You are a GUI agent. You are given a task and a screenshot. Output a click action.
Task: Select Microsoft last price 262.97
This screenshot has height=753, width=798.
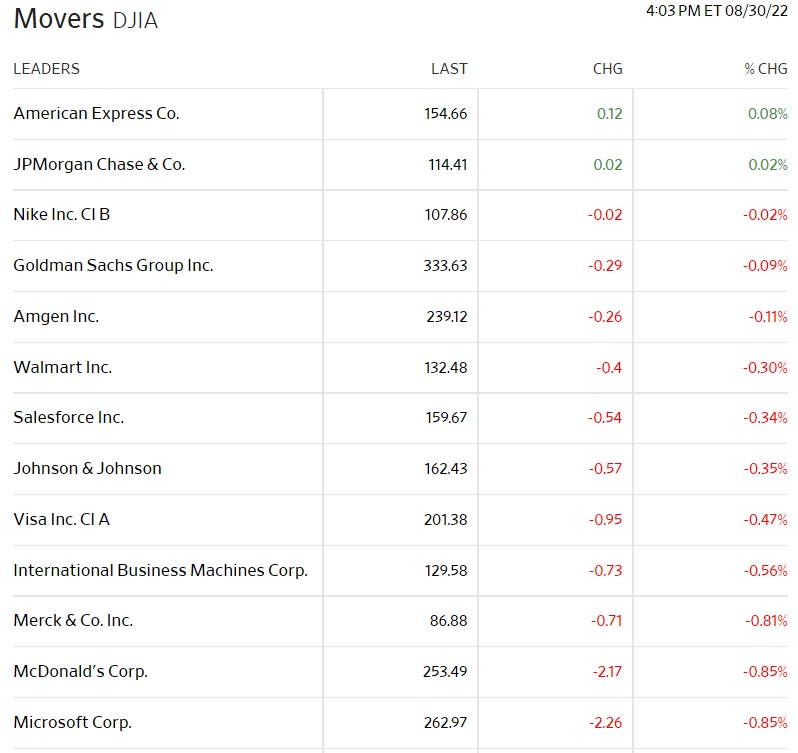click(445, 722)
